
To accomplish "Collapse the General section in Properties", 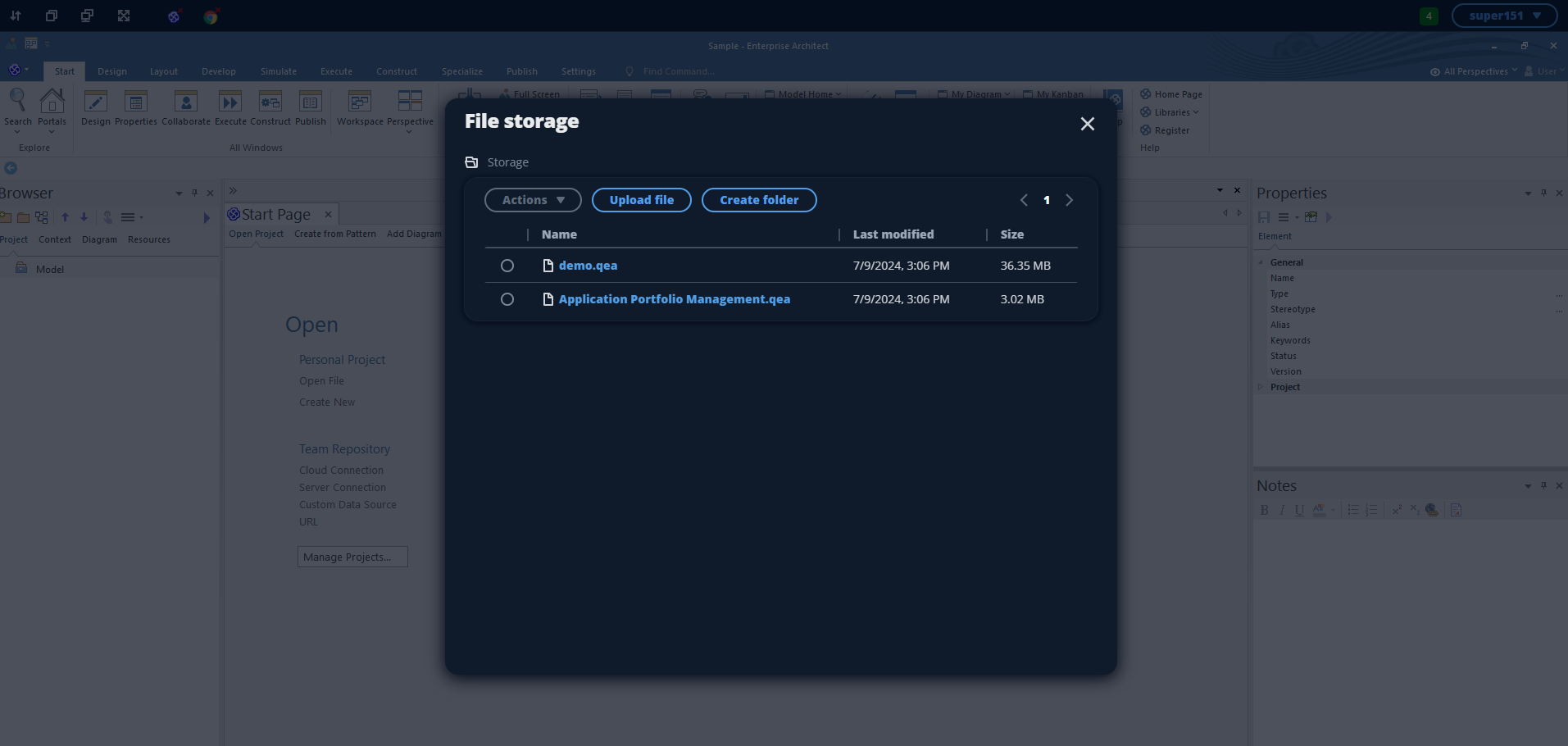I will 1261,262.
